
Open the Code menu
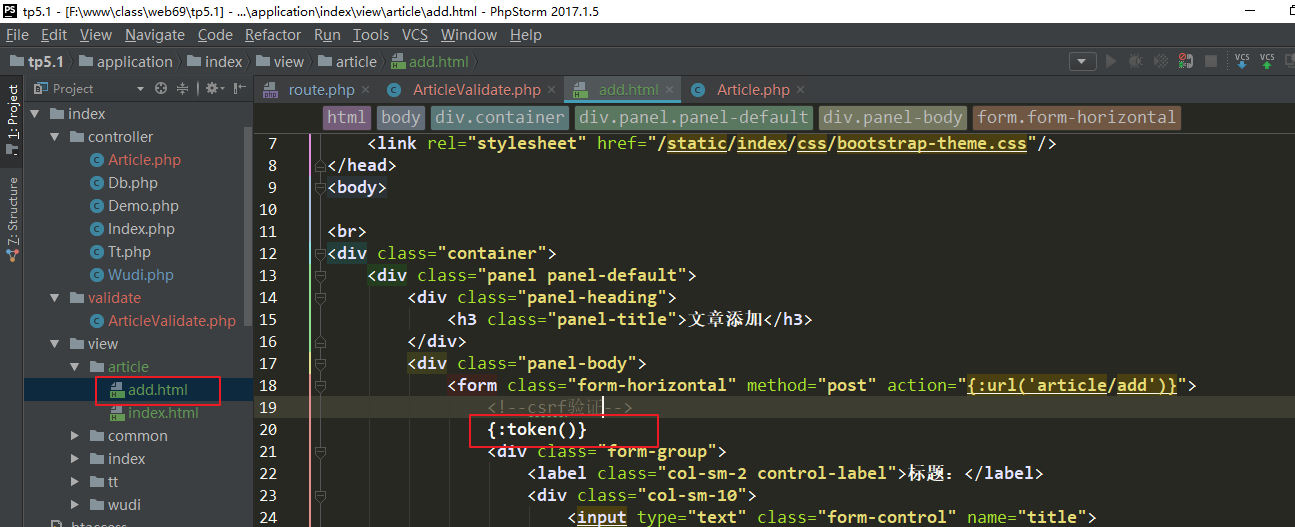tap(215, 34)
